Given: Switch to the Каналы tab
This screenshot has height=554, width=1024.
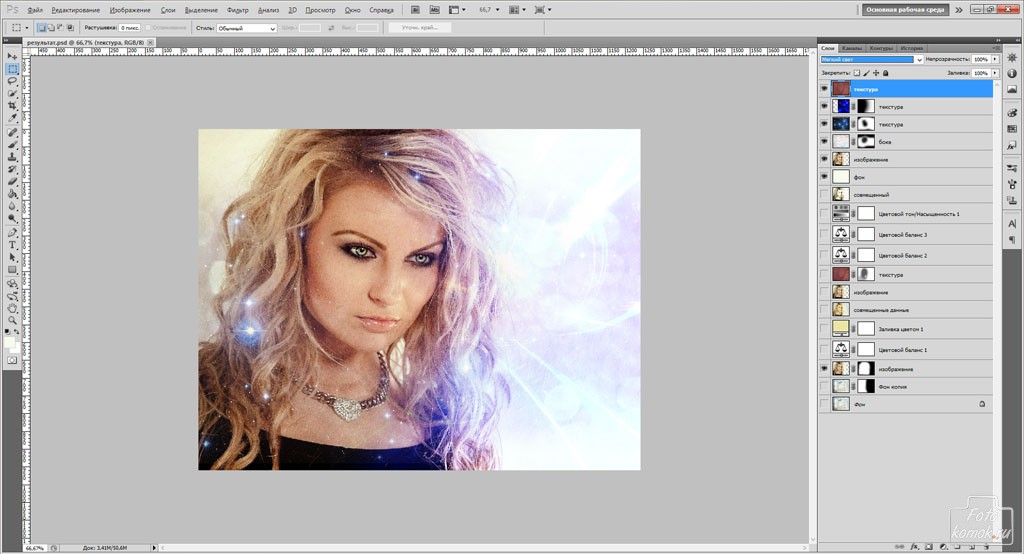Looking at the screenshot, I should (x=852, y=48).
